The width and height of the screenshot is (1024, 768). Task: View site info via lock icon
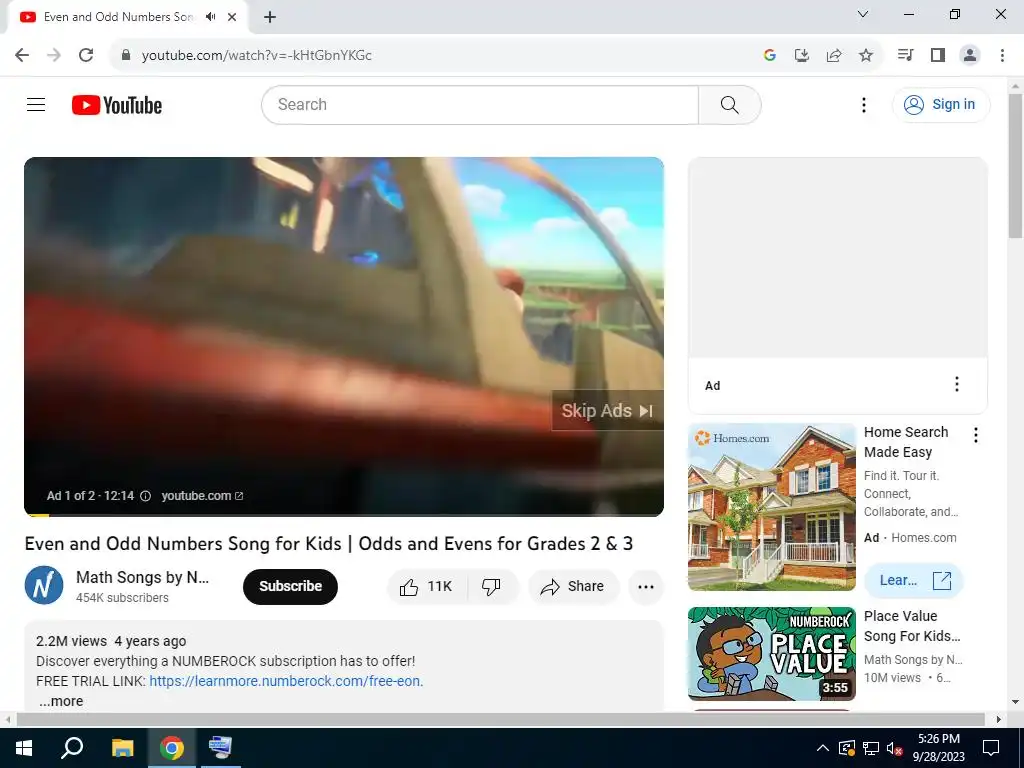pyautogui.click(x=126, y=55)
